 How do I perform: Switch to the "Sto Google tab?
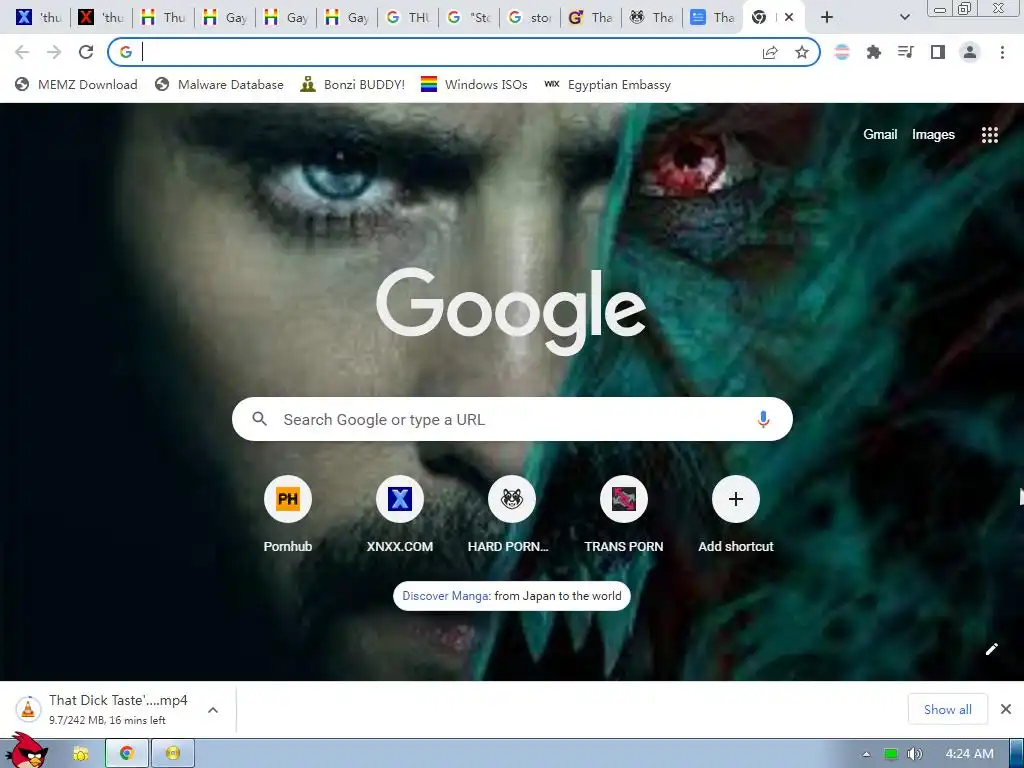(x=470, y=18)
